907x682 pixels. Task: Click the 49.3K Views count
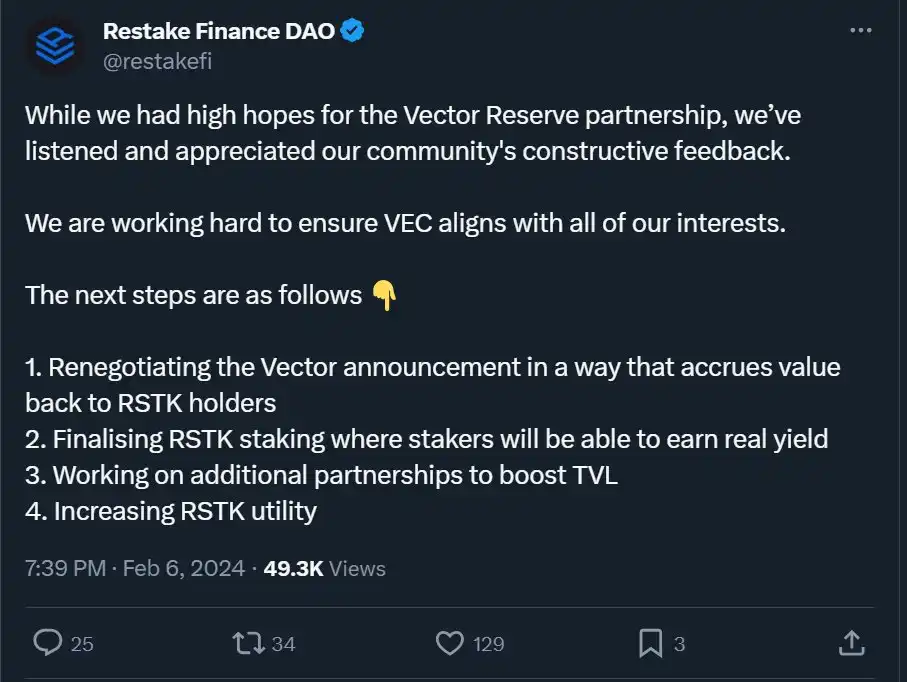(325, 569)
